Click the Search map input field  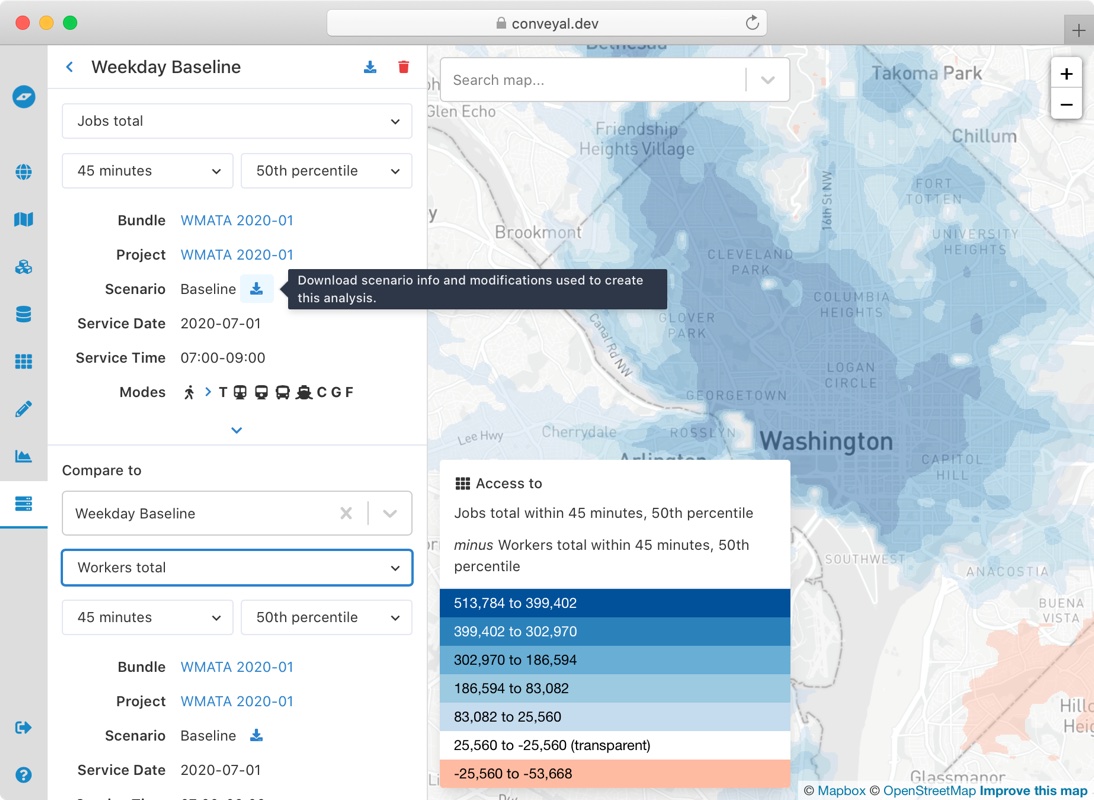point(595,80)
